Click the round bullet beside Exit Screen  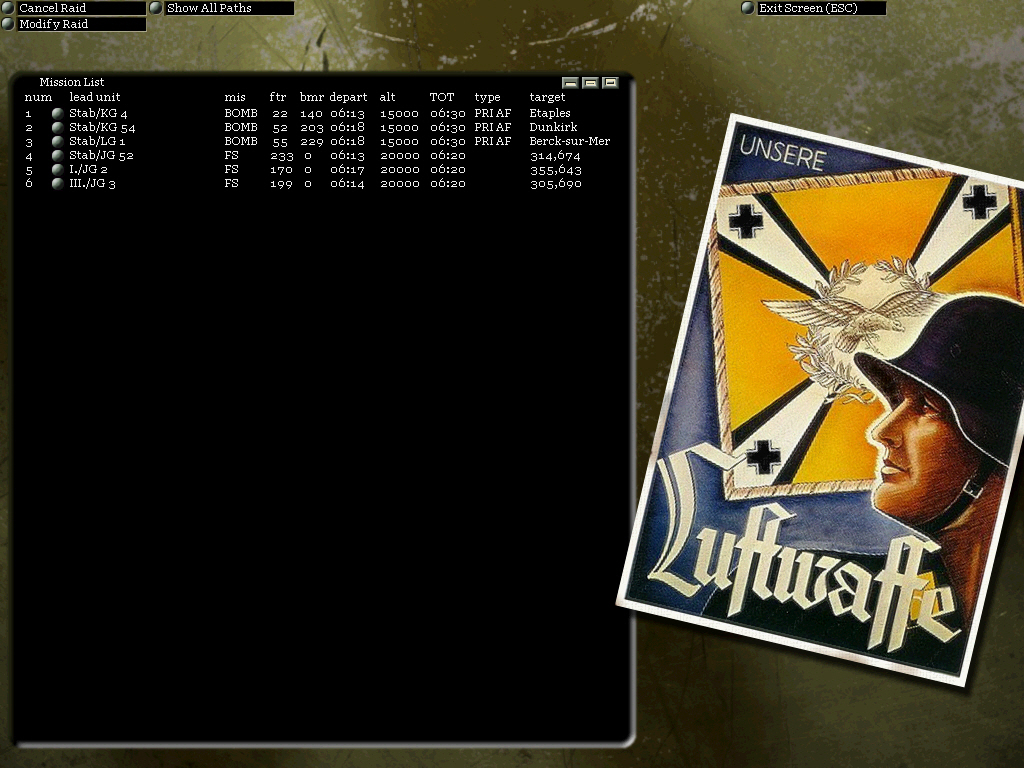pyautogui.click(x=748, y=8)
